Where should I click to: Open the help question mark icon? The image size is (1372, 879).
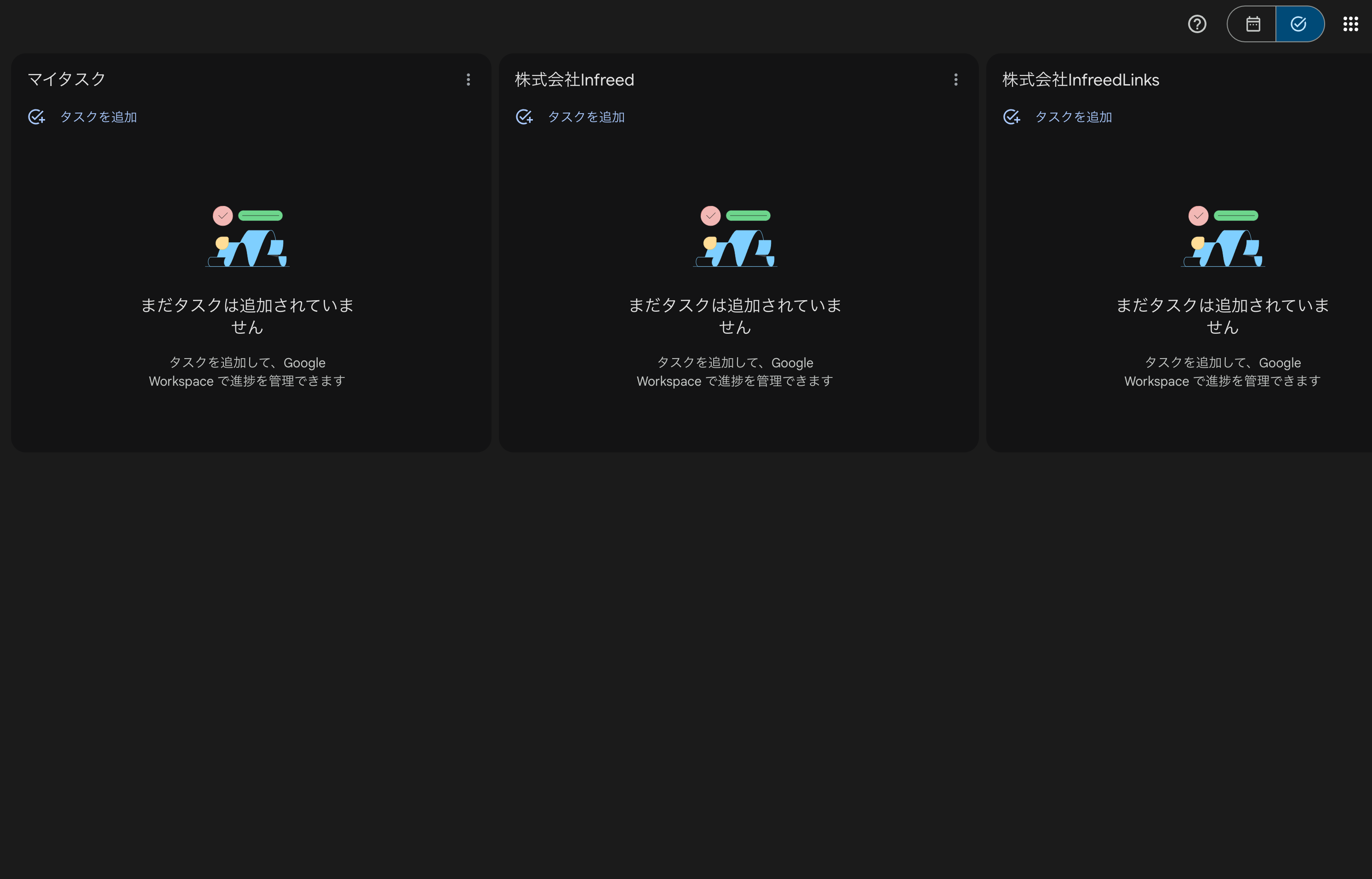(x=1197, y=24)
